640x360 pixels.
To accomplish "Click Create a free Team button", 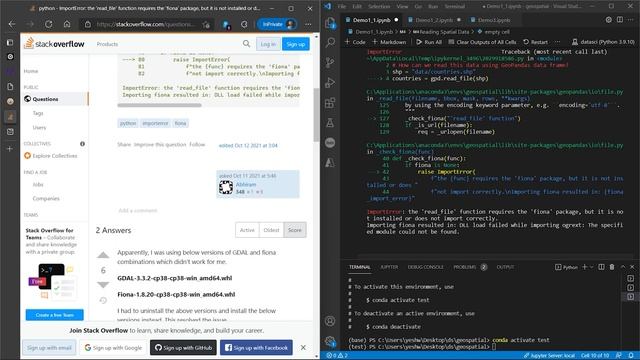I will coord(55,315).
